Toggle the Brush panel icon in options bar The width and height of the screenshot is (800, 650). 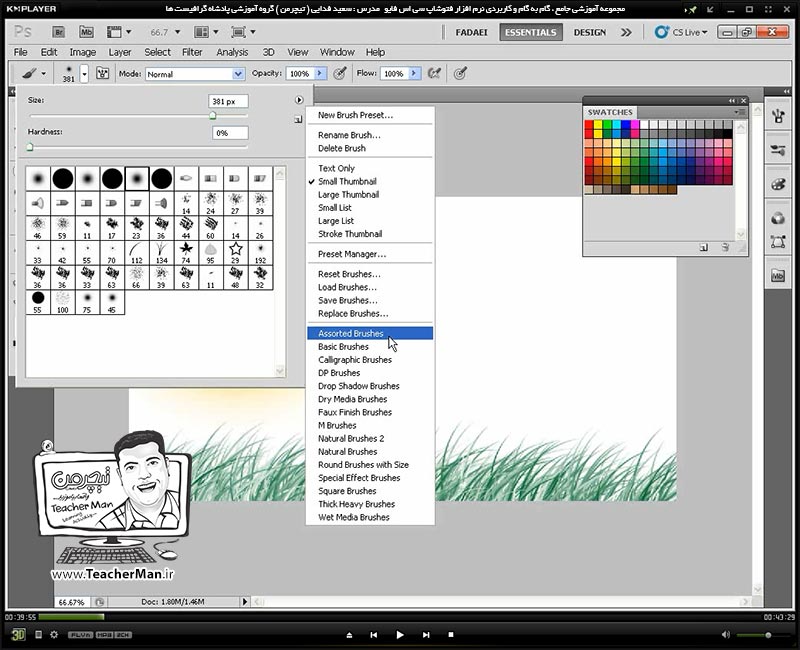[x=103, y=73]
